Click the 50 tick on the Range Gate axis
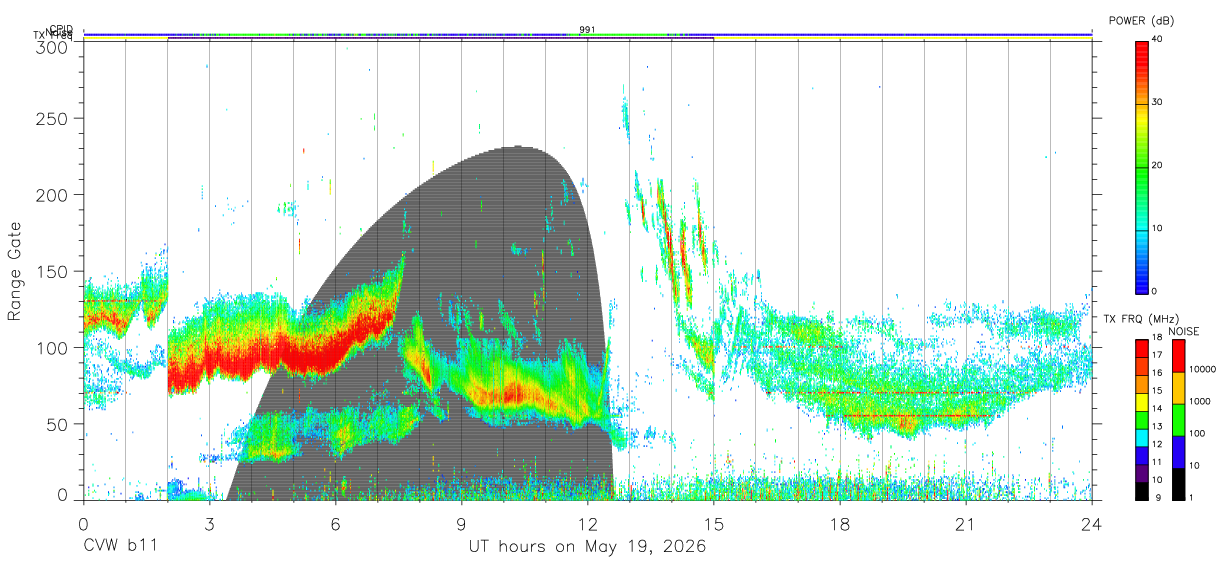 (x=58, y=424)
